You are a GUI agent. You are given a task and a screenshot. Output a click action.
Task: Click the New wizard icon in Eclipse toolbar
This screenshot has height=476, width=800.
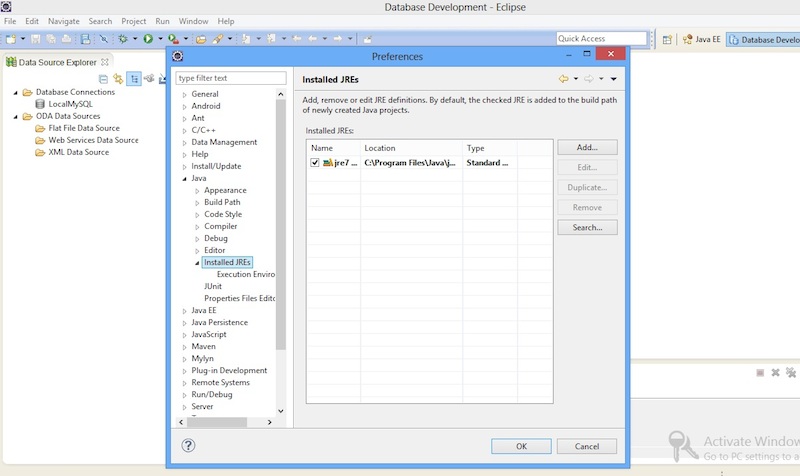pos(11,39)
